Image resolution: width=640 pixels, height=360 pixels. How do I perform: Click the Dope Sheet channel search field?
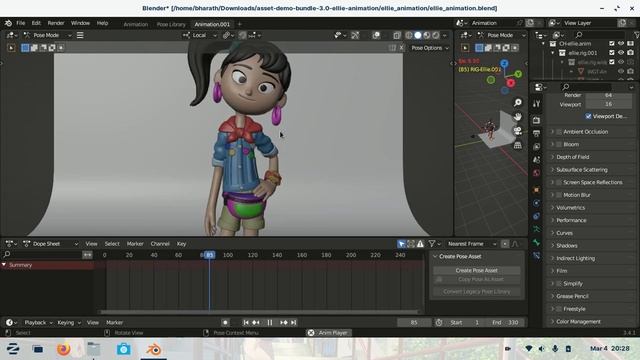tap(42, 255)
